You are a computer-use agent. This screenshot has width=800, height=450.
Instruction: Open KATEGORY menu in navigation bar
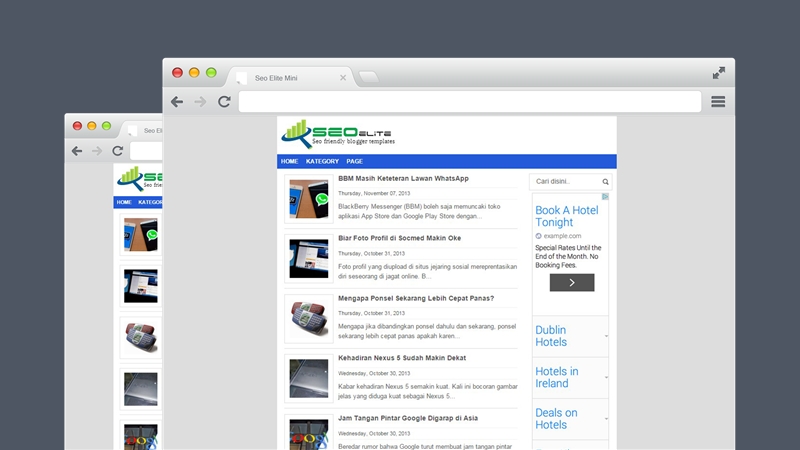322,161
